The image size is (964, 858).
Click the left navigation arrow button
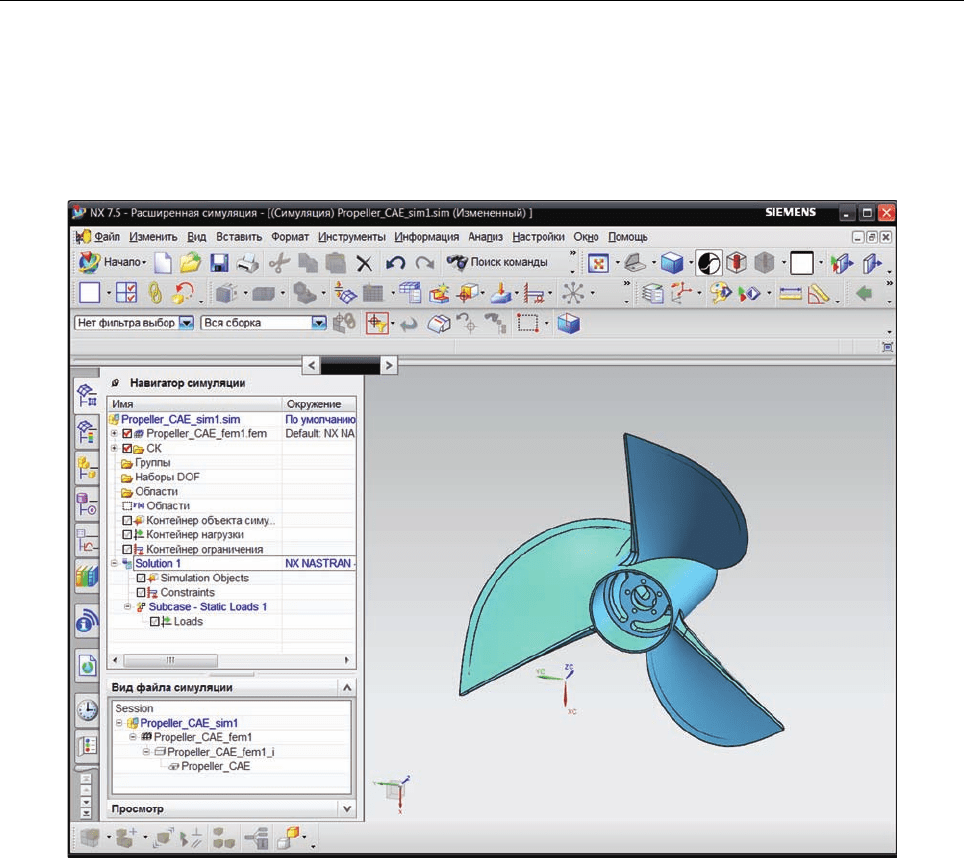(311, 366)
